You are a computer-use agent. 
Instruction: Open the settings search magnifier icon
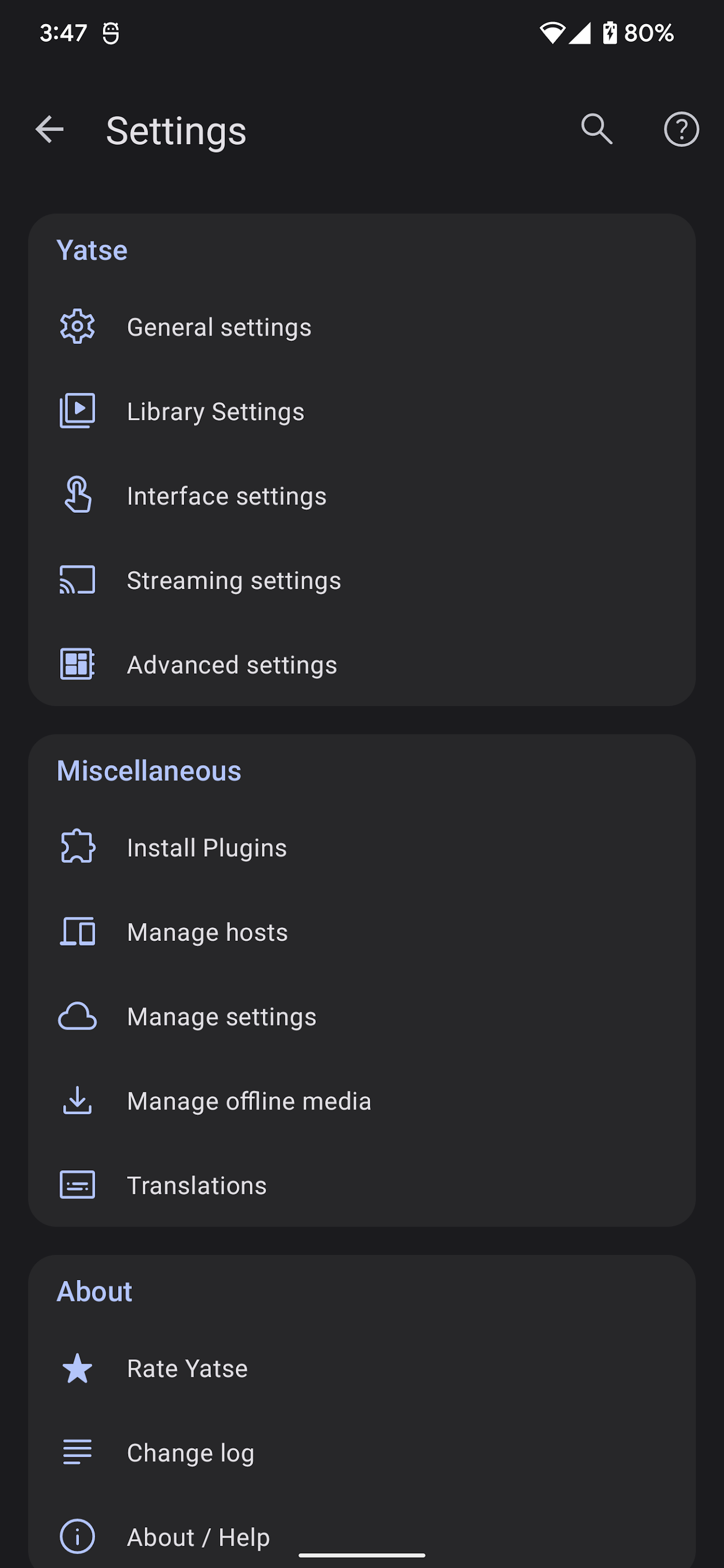(596, 130)
